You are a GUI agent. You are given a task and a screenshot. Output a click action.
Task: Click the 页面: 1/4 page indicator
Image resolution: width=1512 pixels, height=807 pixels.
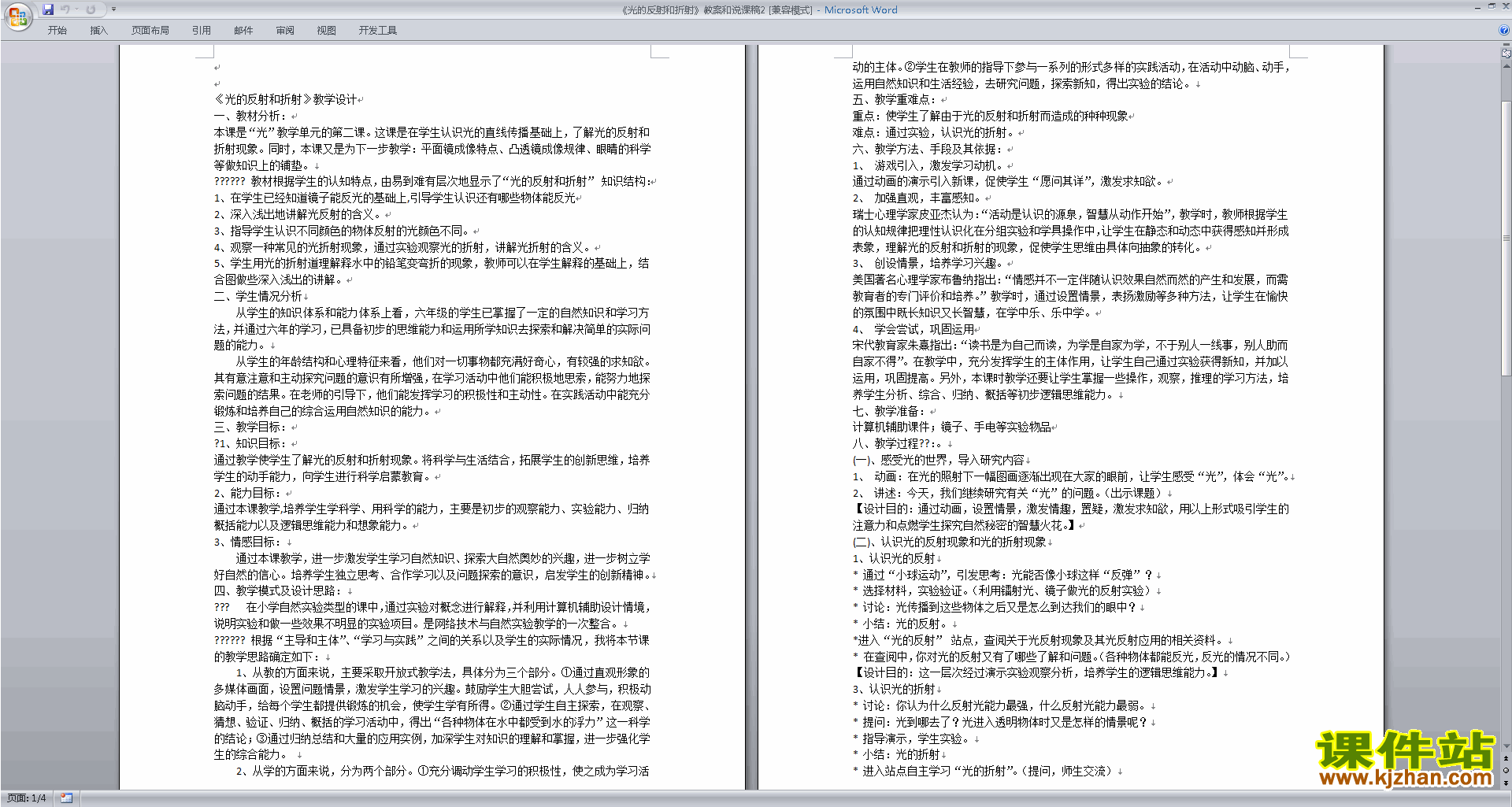[27, 798]
